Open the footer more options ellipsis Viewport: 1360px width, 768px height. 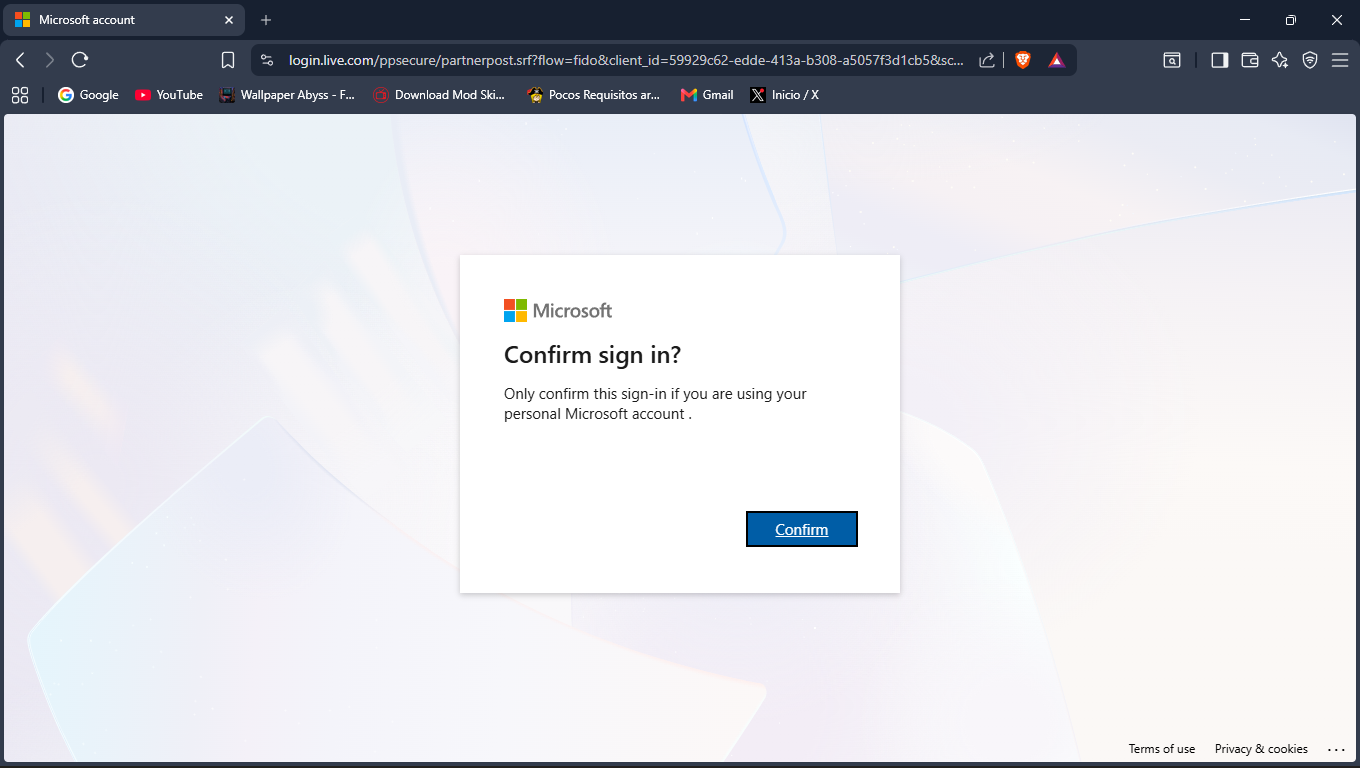(x=1337, y=749)
